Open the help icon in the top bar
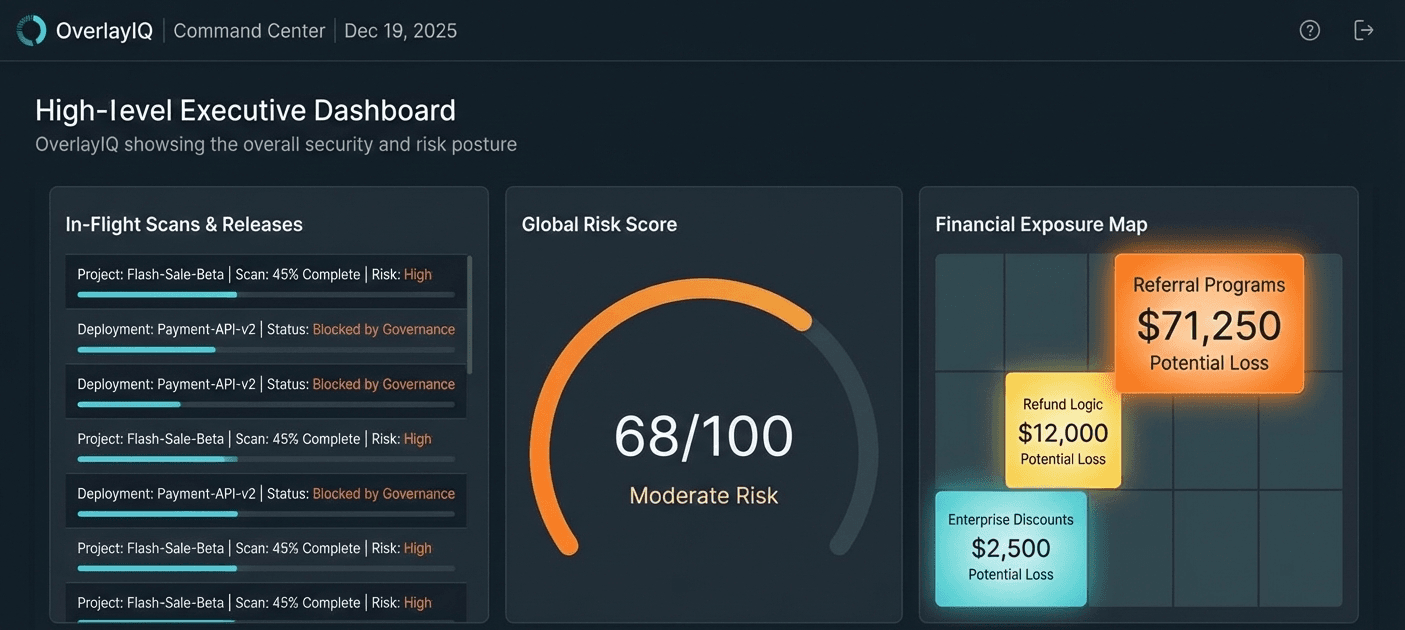 [1309, 29]
